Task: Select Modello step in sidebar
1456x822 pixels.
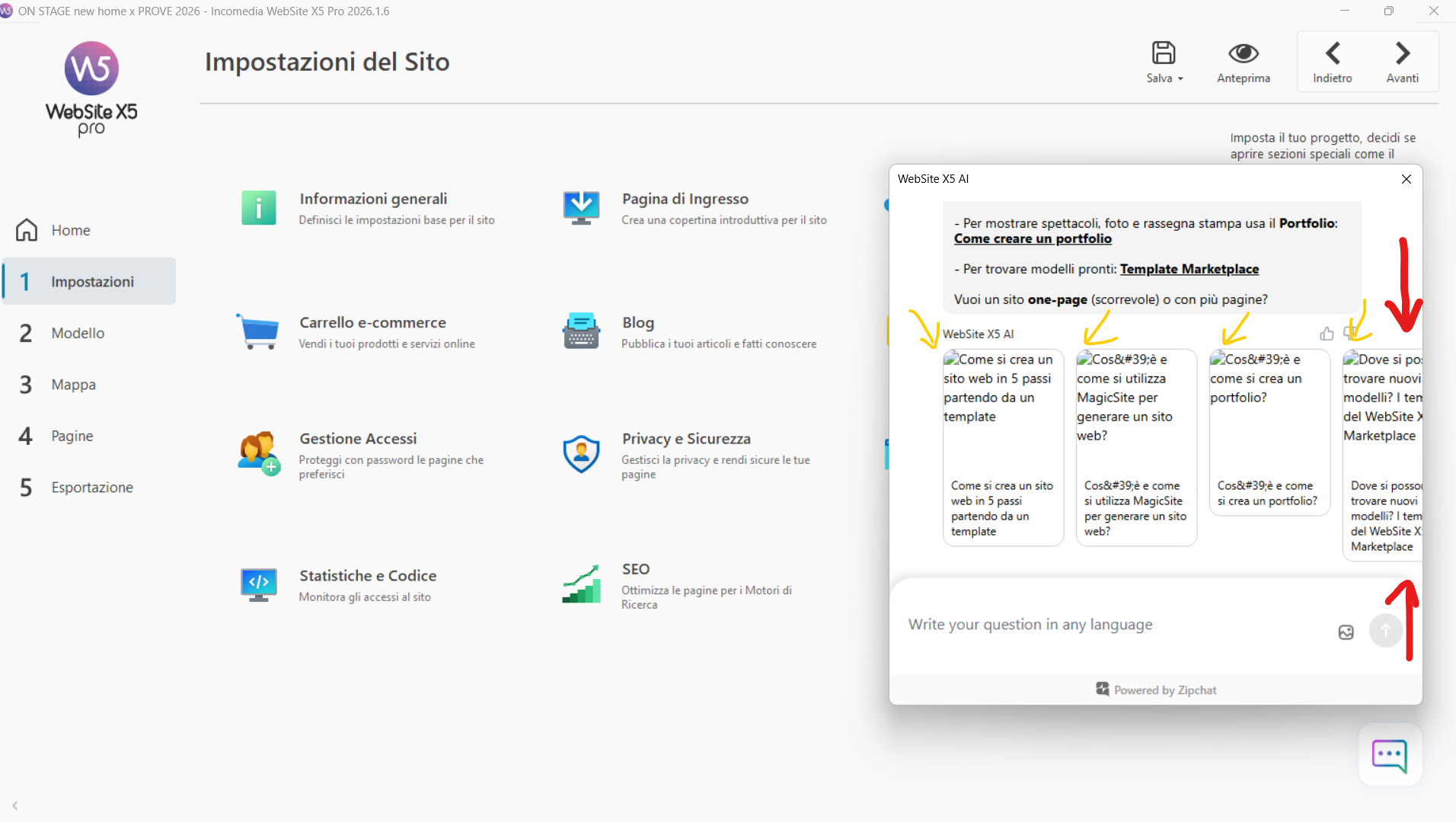Action: point(78,333)
